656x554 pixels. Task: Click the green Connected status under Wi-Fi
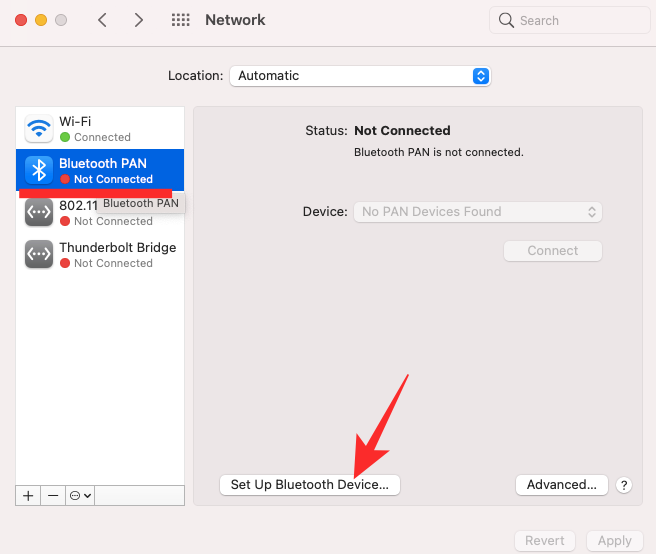(95, 137)
